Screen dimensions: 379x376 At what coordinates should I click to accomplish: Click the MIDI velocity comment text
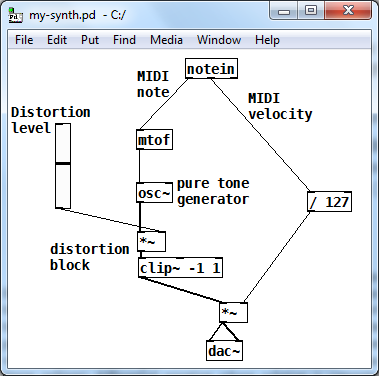(280, 106)
